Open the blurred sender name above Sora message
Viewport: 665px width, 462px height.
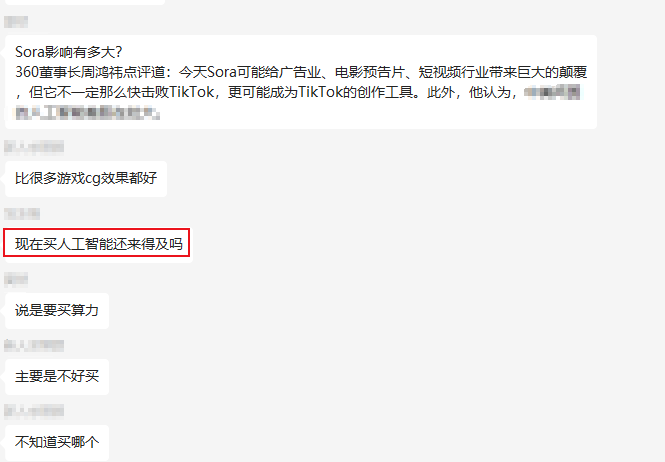16,22
